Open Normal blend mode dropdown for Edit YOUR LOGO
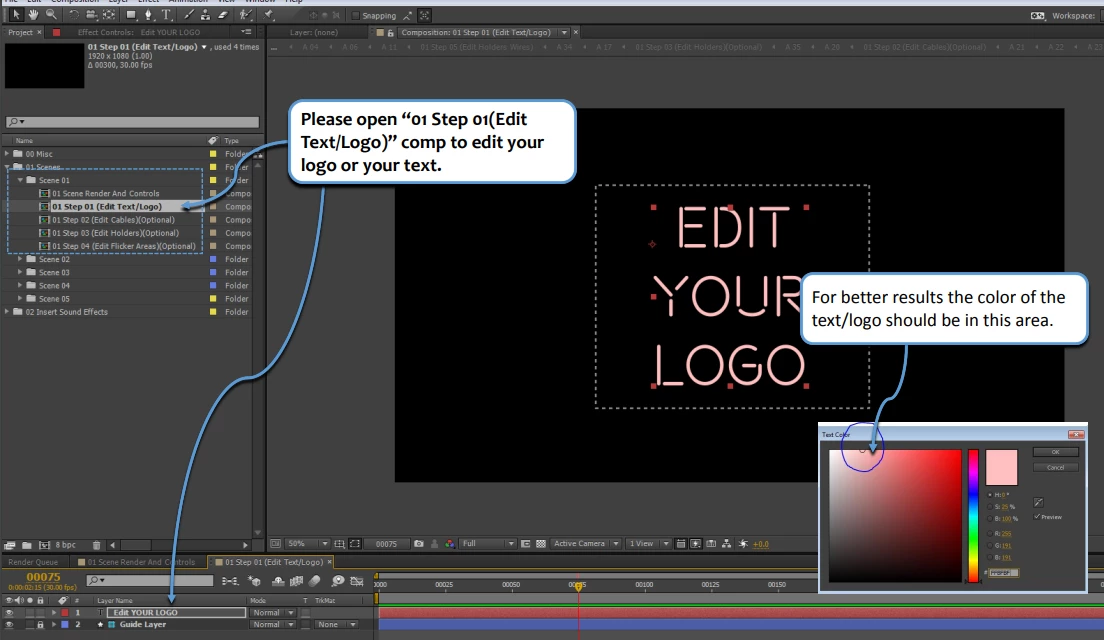 click(x=273, y=613)
